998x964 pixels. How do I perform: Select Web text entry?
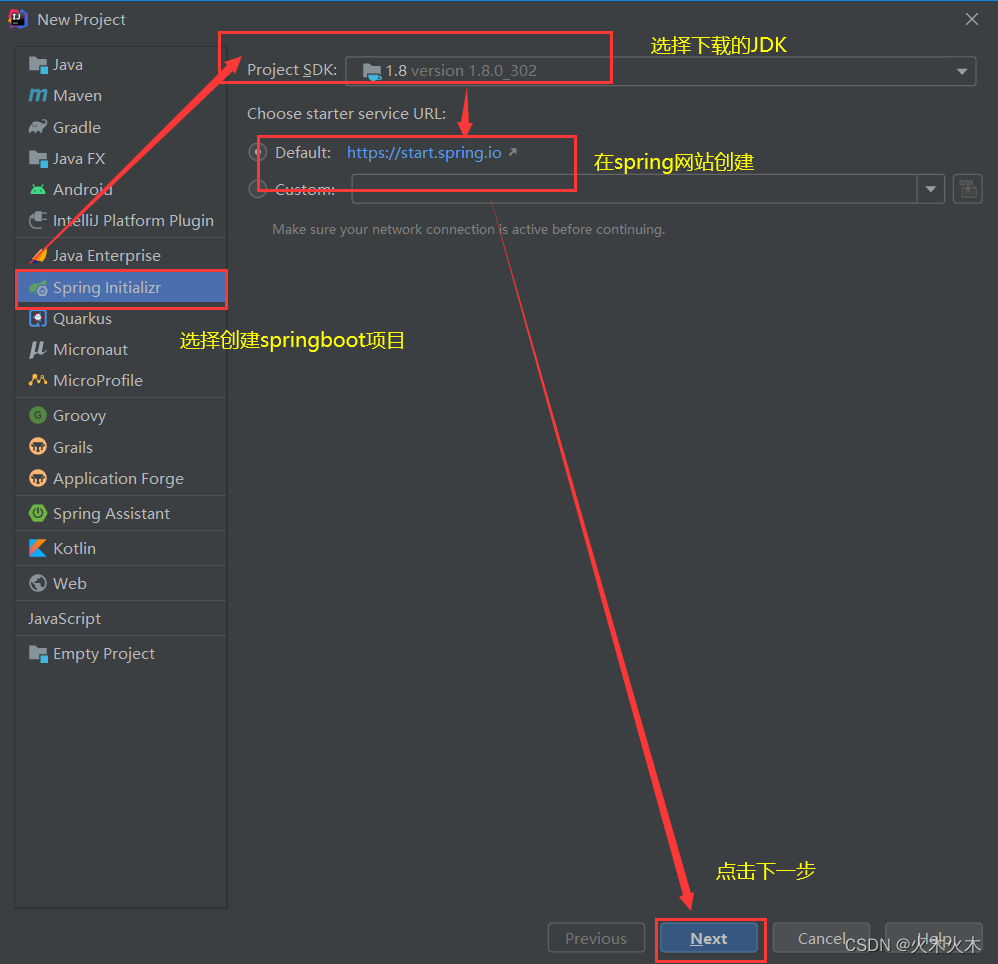click(70, 583)
